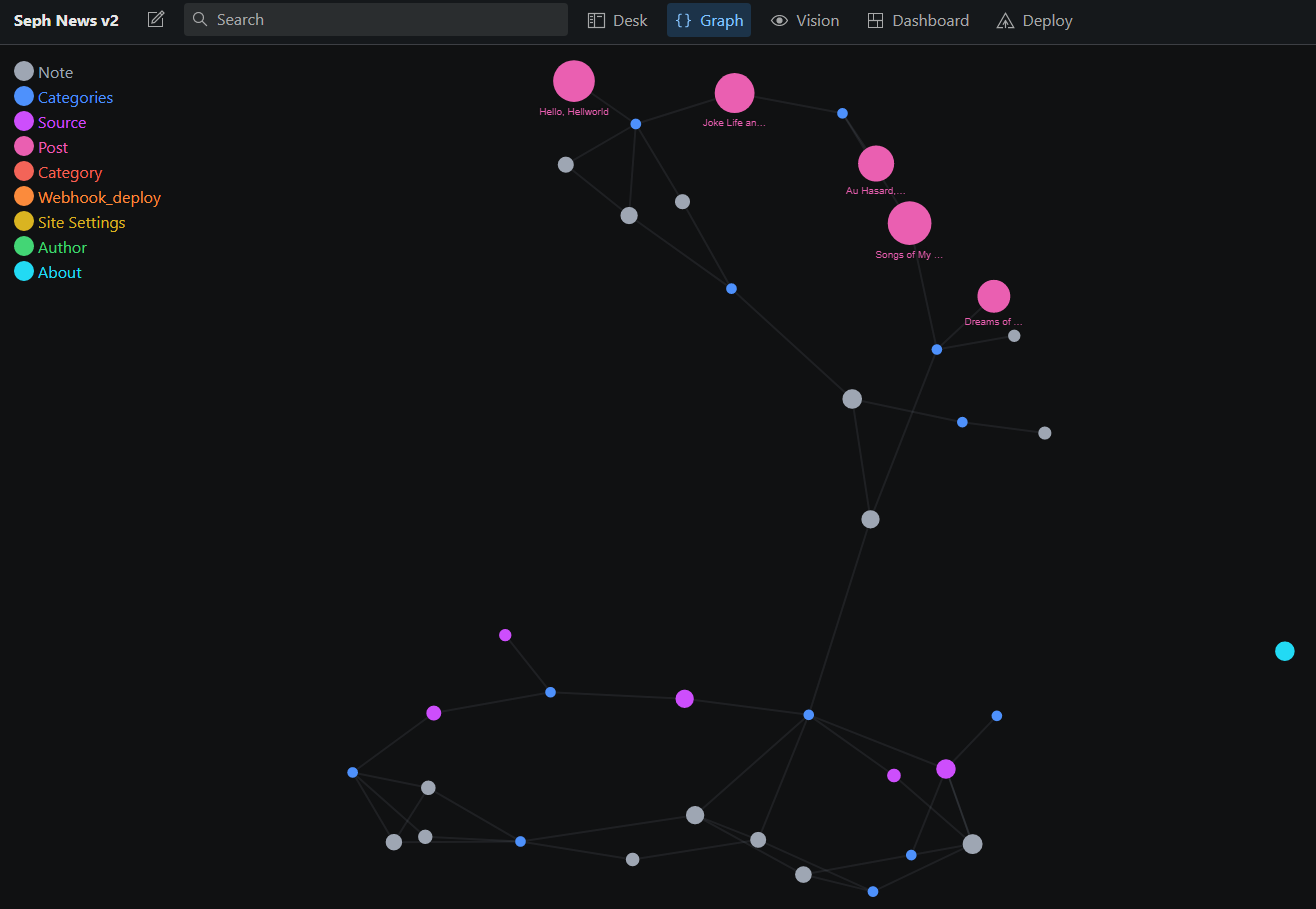Toggle the Site Settings legend item

pyautogui.click(x=70, y=222)
